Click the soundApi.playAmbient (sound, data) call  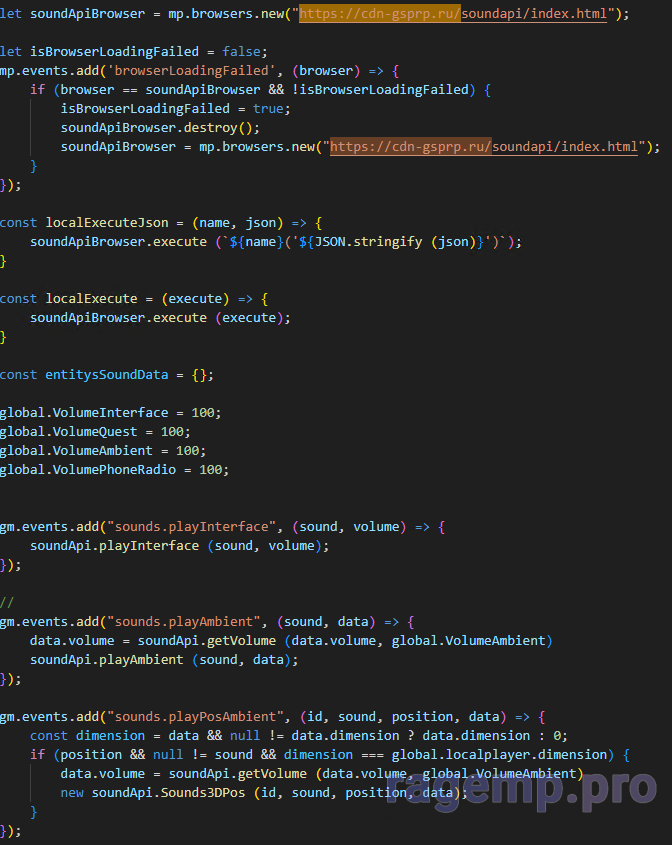click(x=164, y=660)
